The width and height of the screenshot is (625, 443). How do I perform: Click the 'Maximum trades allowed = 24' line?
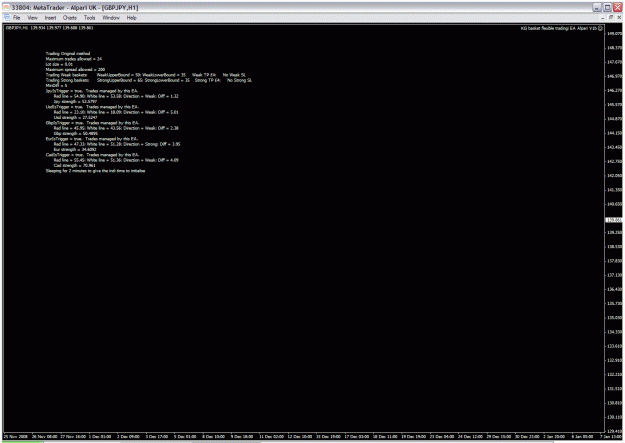(x=74, y=59)
